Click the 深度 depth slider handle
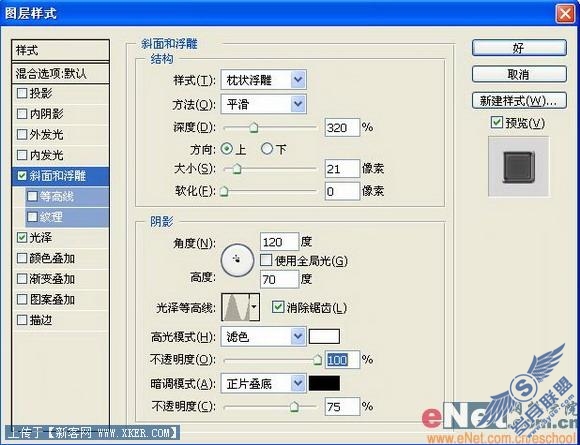 tap(253, 128)
